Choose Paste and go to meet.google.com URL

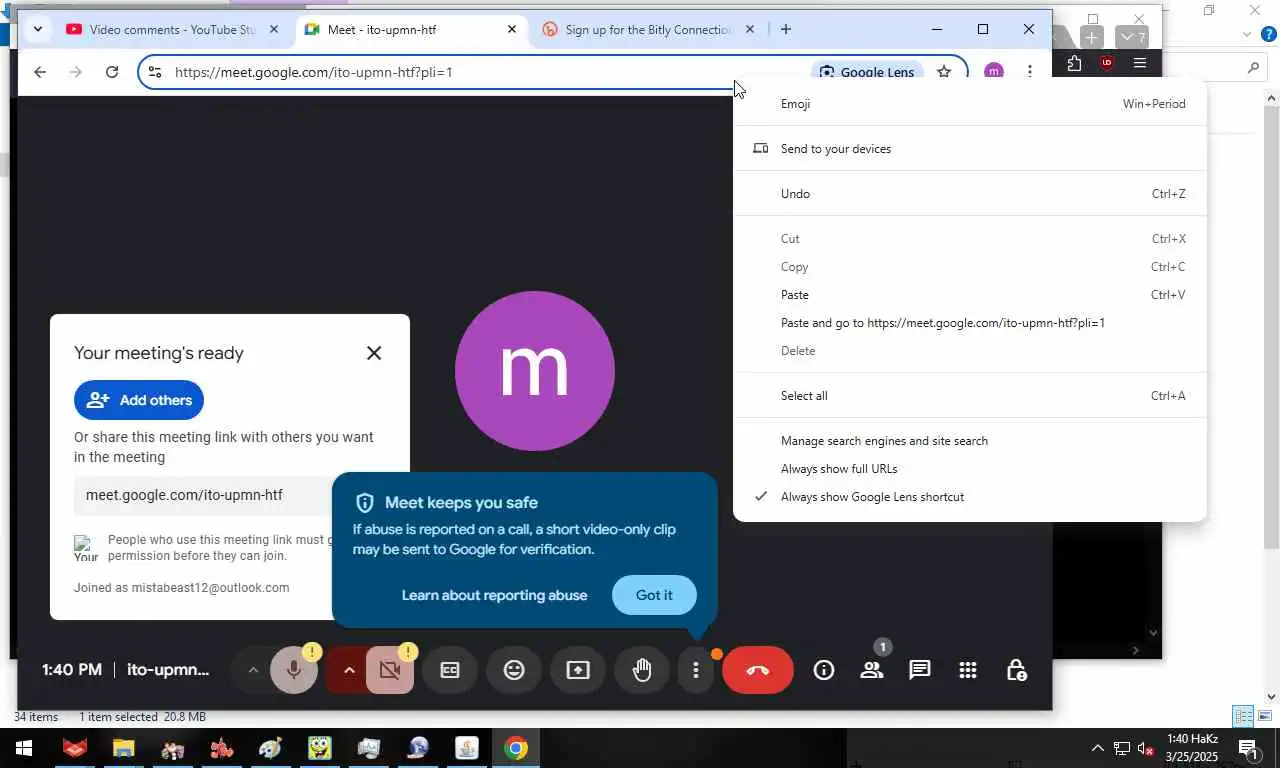point(970,323)
